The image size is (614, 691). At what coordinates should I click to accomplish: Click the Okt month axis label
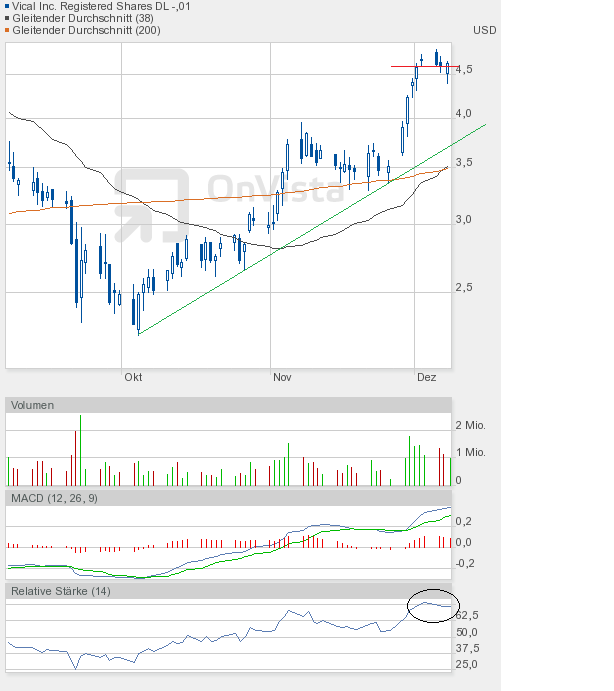click(x=133, y=377)
